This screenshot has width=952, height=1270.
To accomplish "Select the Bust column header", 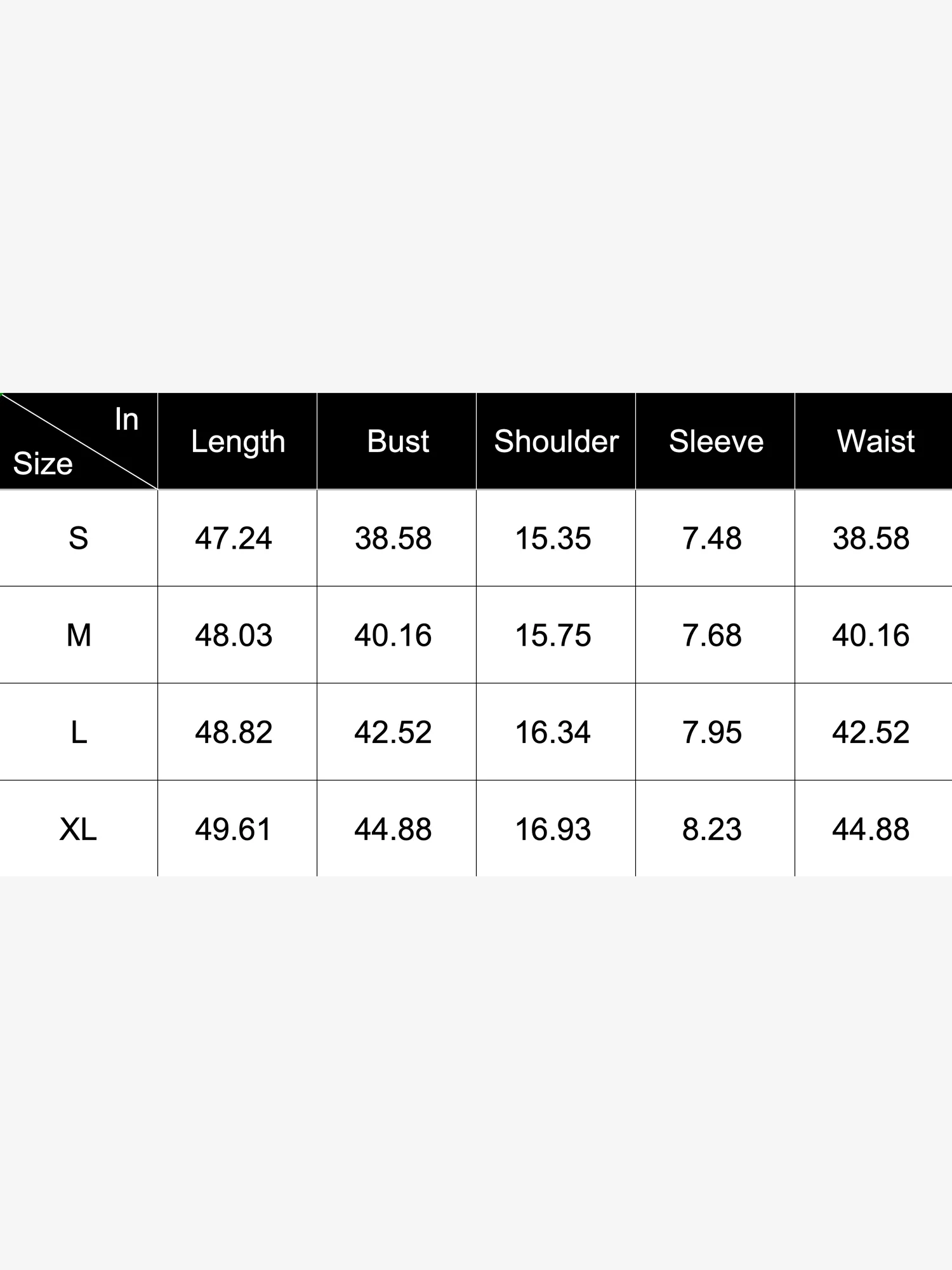I will pyautogui.click(x=398, y=441).
